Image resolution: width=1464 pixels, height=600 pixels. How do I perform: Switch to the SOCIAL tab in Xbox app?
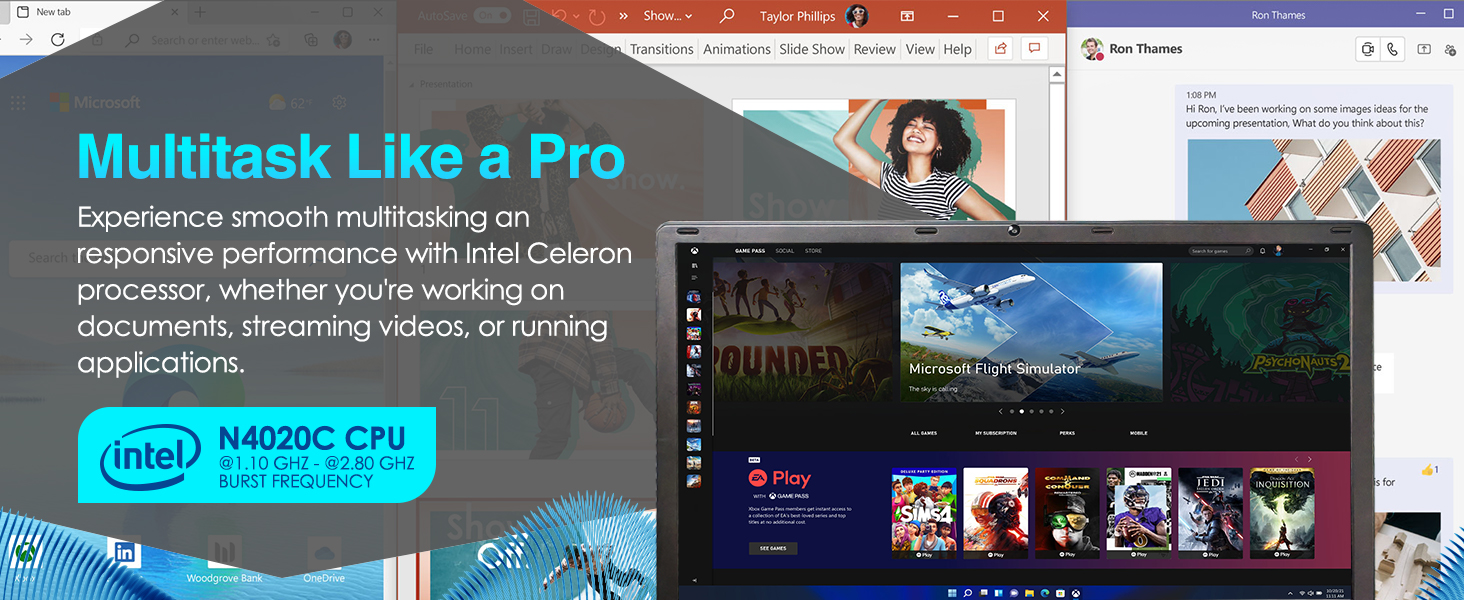pyautogui.click(x=785, y=251)
